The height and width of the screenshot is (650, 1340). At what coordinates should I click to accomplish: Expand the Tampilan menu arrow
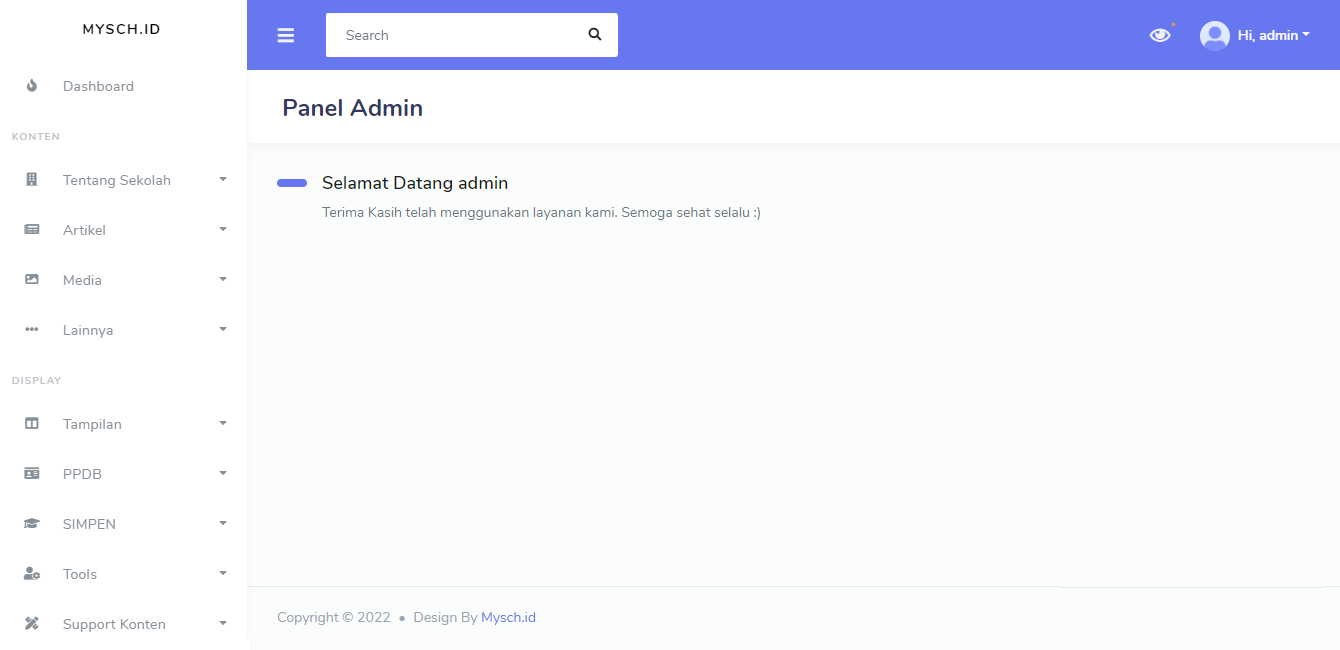223,424
